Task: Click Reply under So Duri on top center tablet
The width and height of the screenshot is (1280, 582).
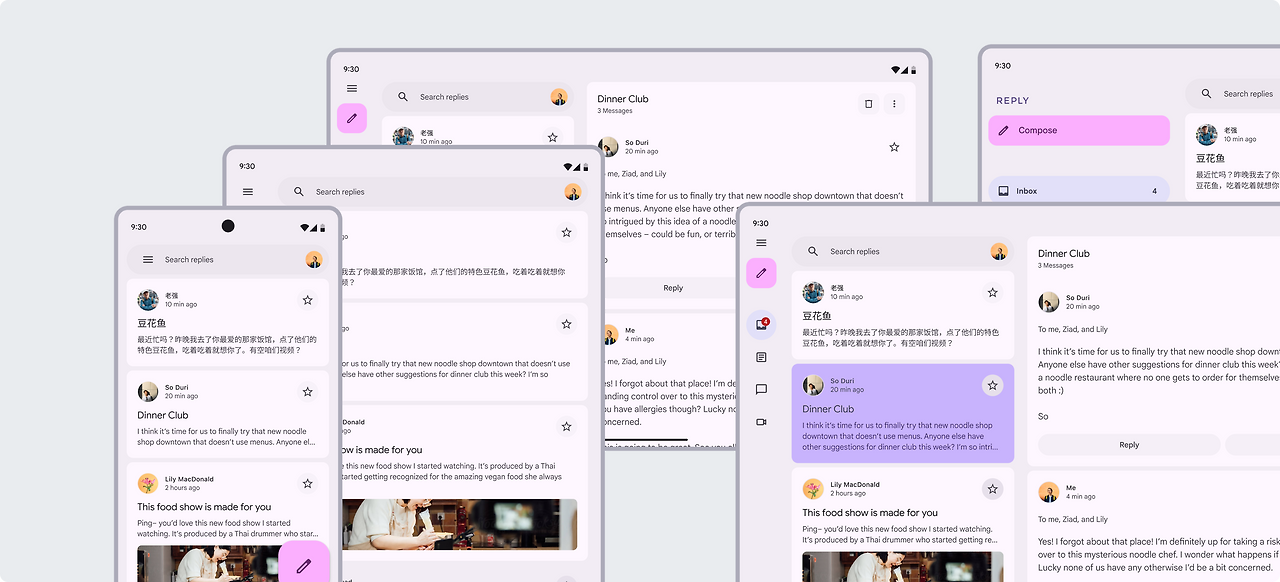Action: pos(673,288)
